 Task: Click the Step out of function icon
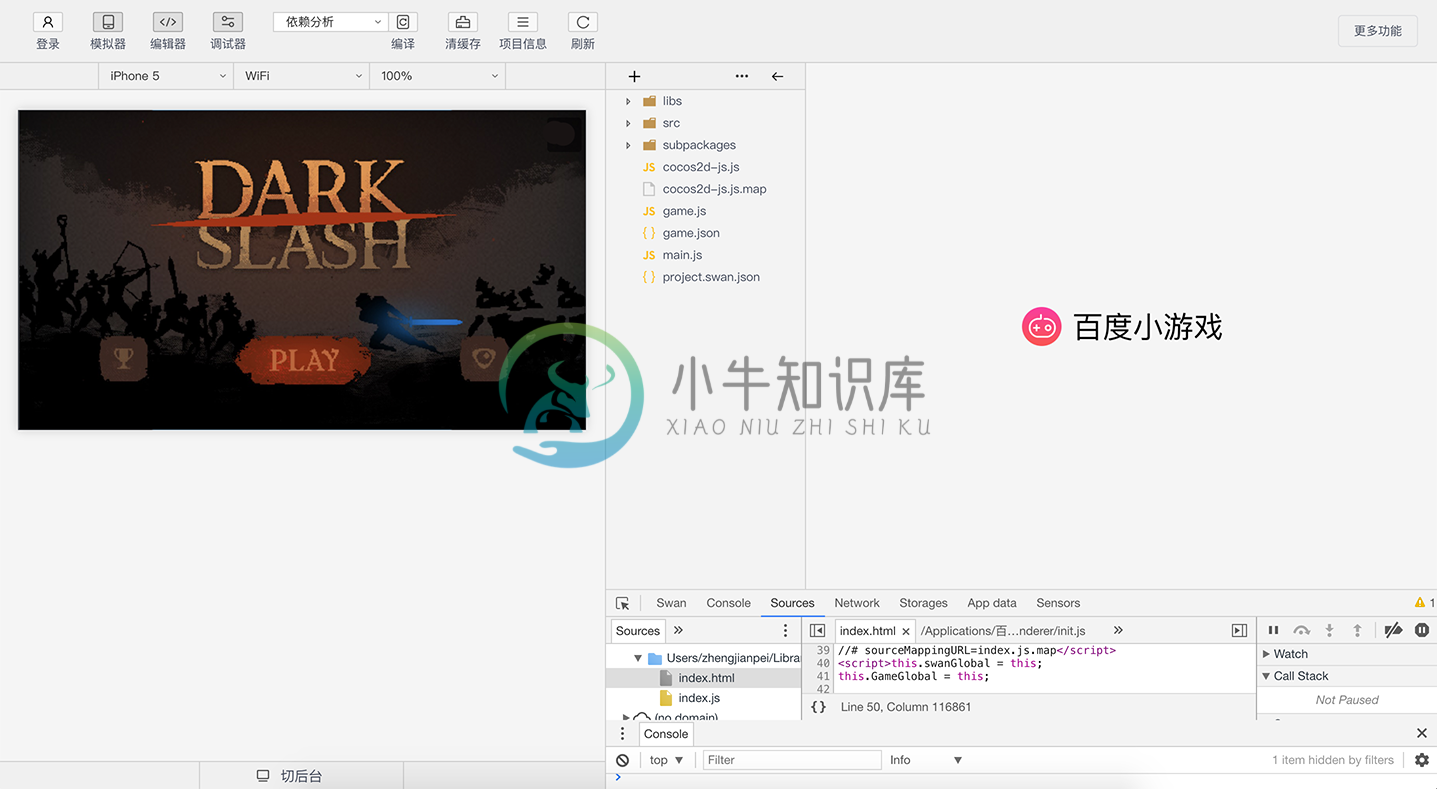(x=1357, y=630)
